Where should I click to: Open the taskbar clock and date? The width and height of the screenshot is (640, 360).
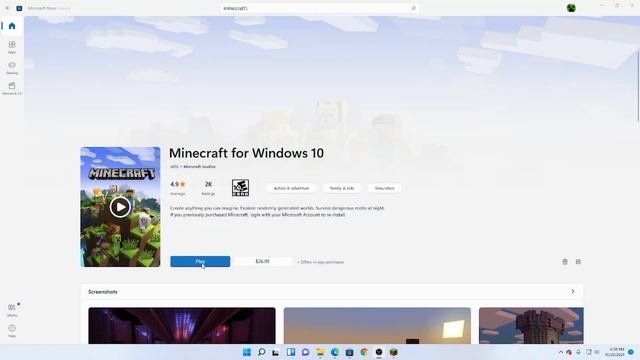614,352
